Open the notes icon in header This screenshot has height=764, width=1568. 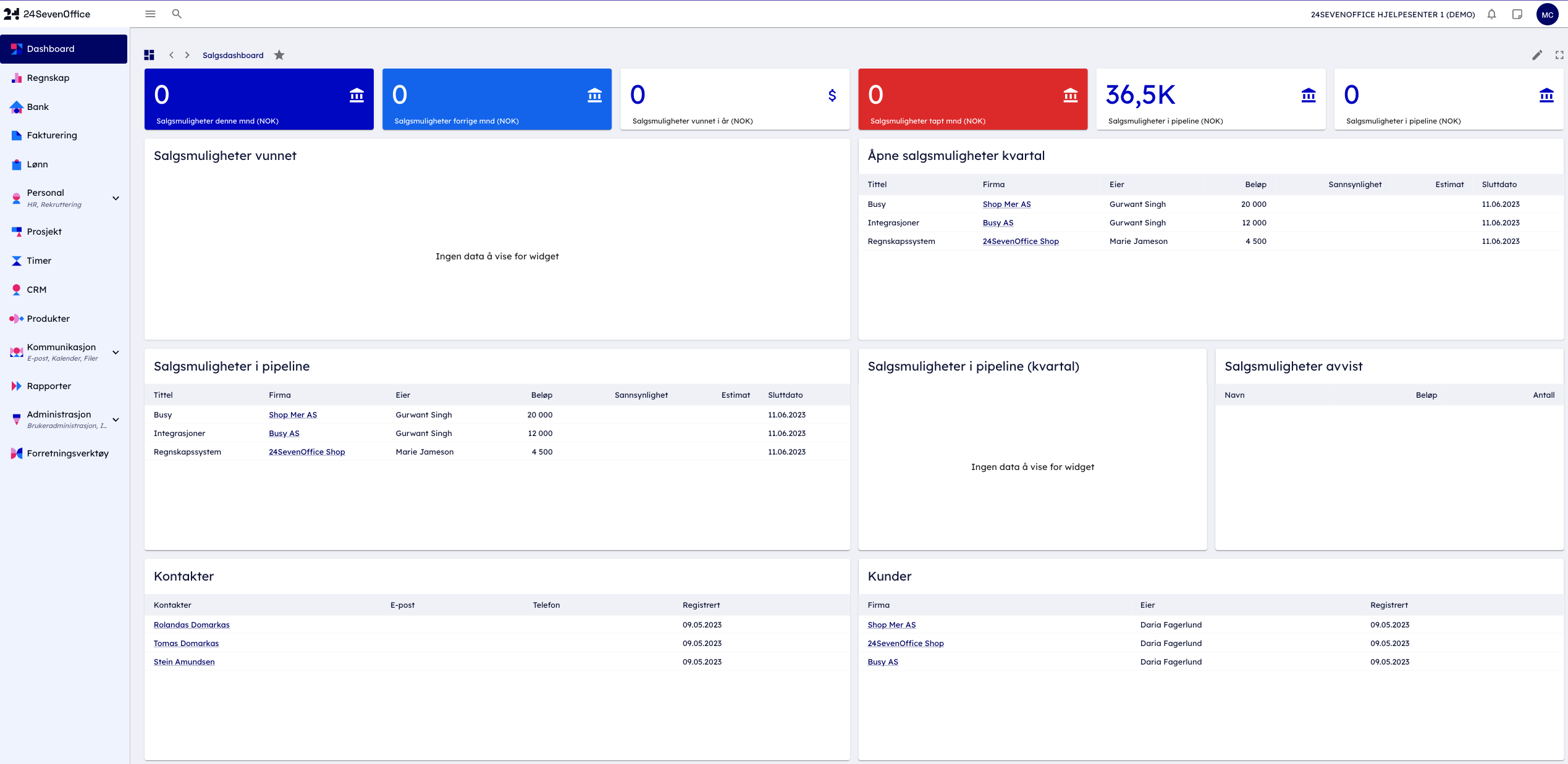point(1517,14)
